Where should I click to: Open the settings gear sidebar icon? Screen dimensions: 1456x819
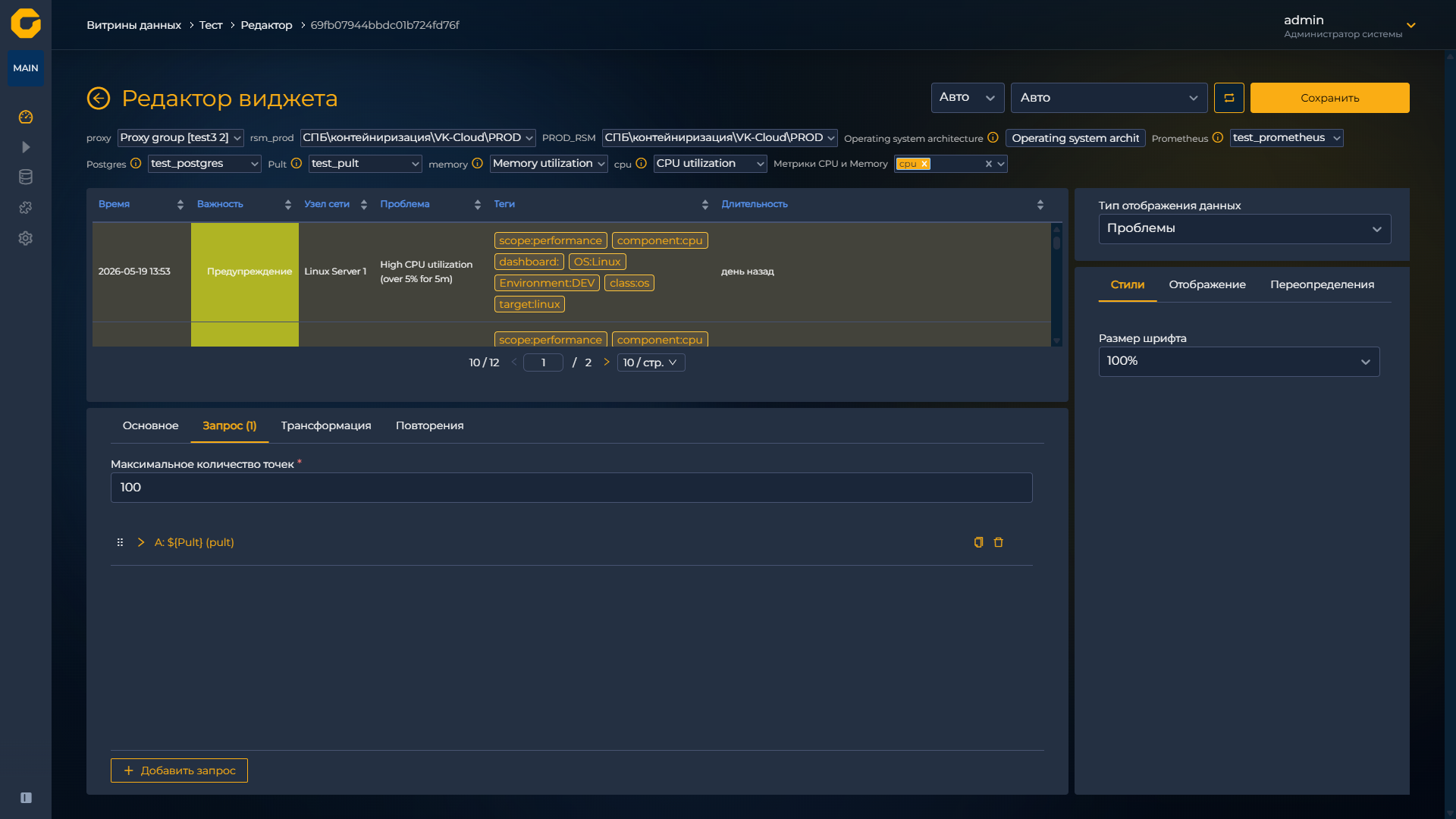[x=26, y=238]
